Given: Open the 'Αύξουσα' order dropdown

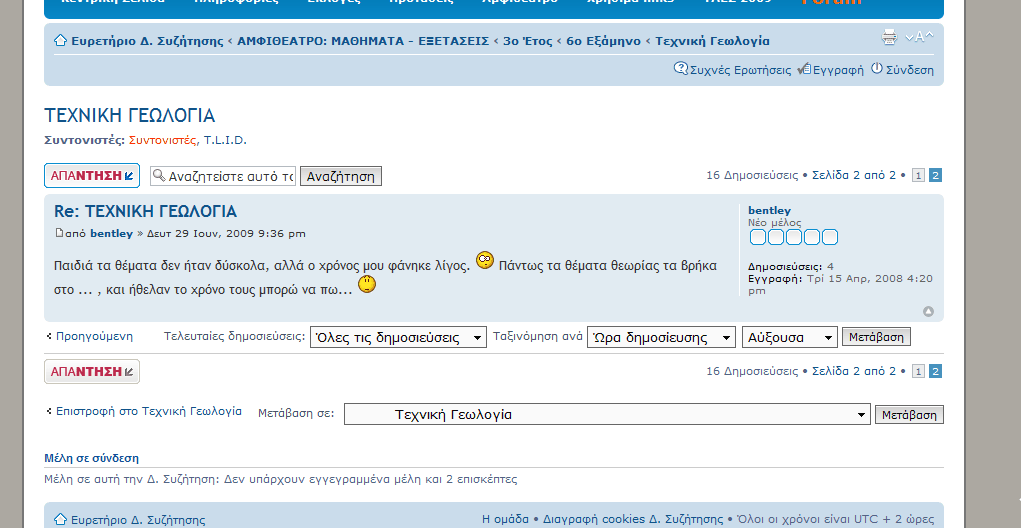Looking at the screenshot, I should 789,337.
